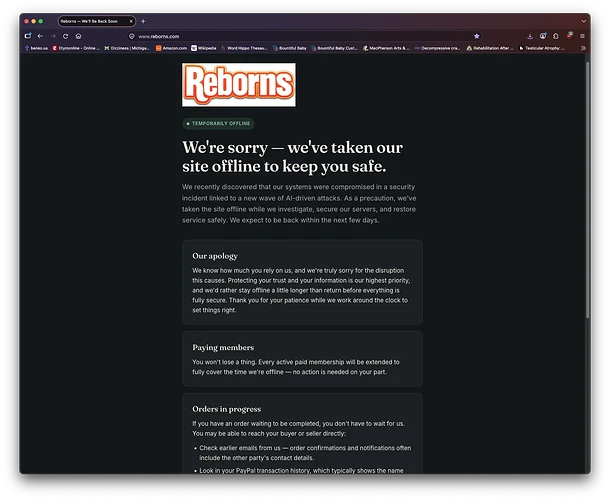This screenshot has height=500, width=610.
Task: Open the Dizziness Michigan bookmark
Action: pyautogui.click(x=127, y=48)
